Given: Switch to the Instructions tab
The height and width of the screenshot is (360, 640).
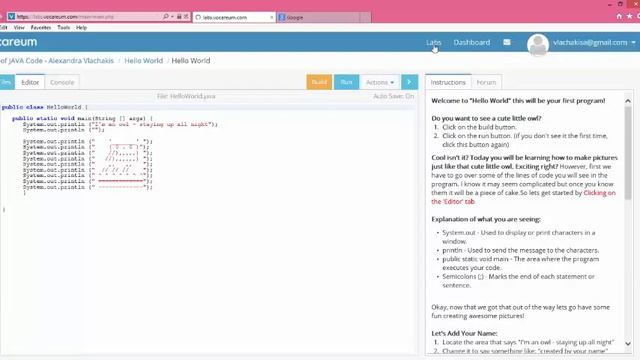Looking at the screenshot, I should (448, 82).
